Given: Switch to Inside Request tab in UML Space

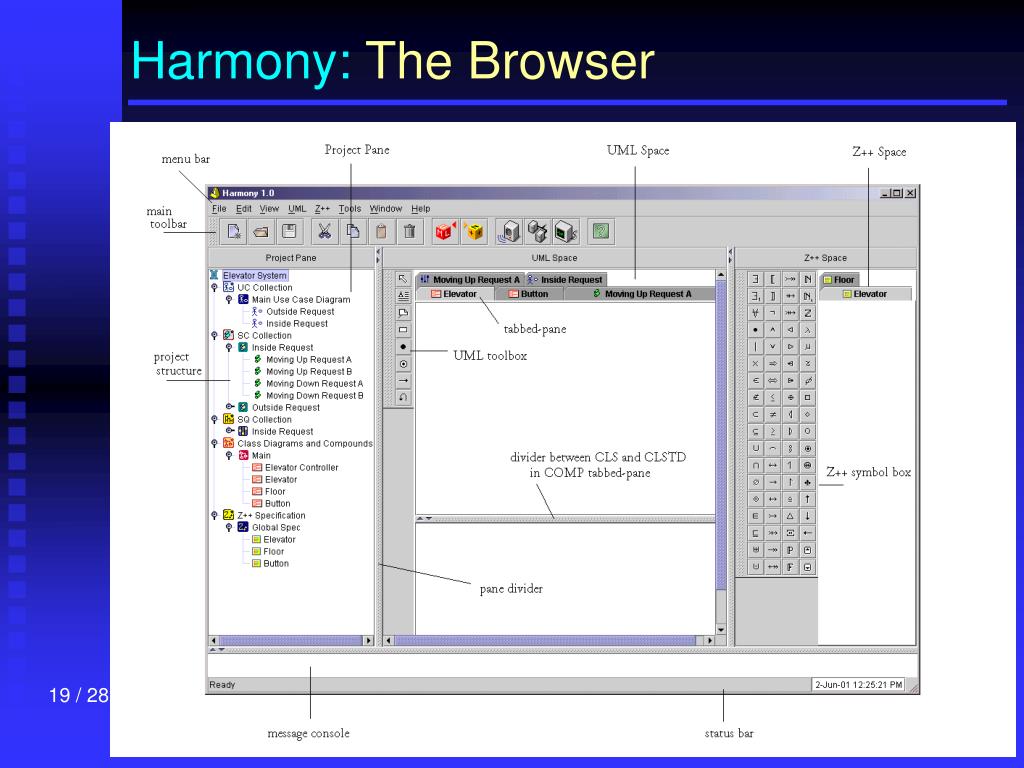Looking at the screenshot, I should click(566, 280).
